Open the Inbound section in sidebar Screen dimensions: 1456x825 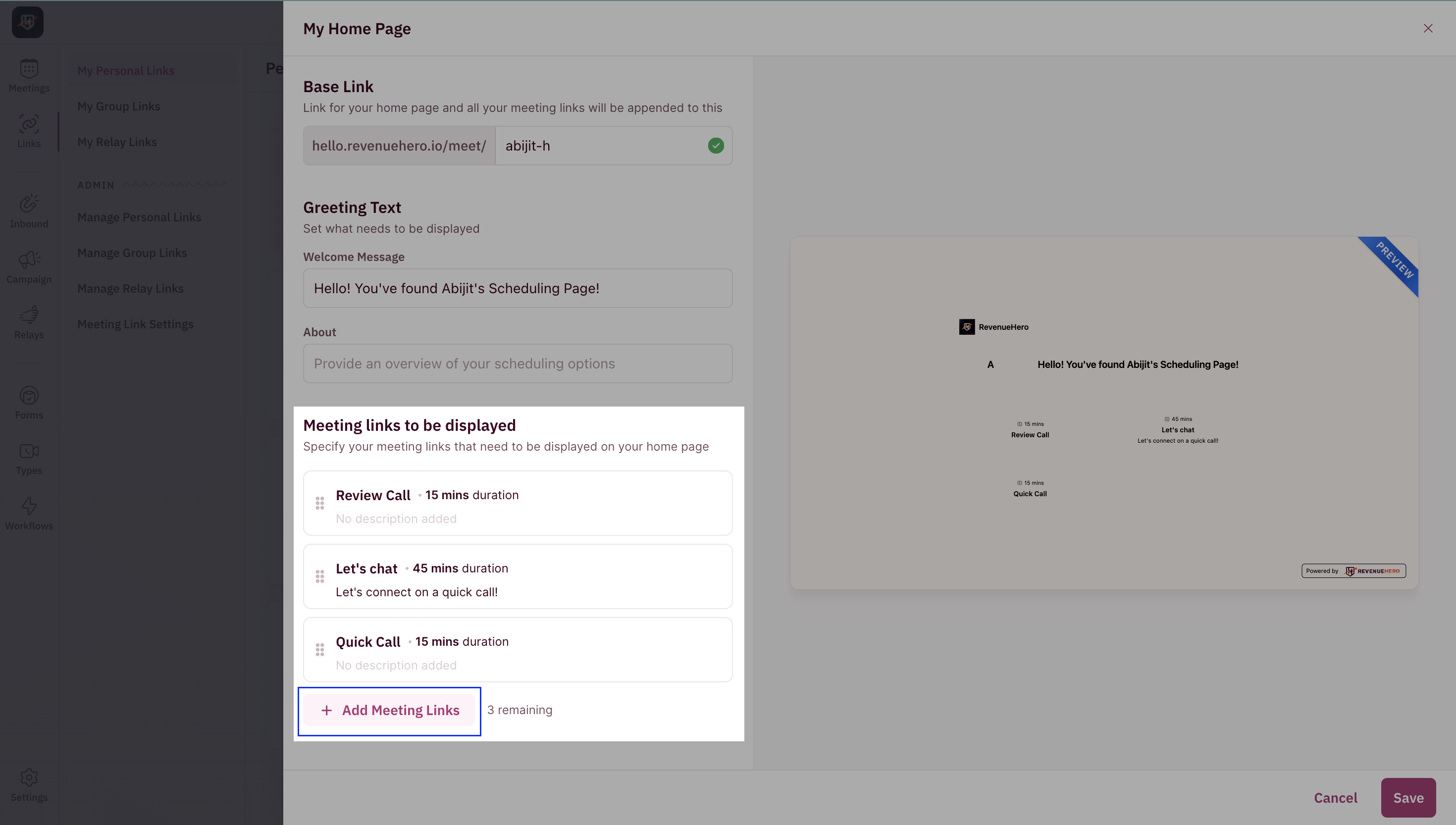pyautogui.click(x=29, y=211)
